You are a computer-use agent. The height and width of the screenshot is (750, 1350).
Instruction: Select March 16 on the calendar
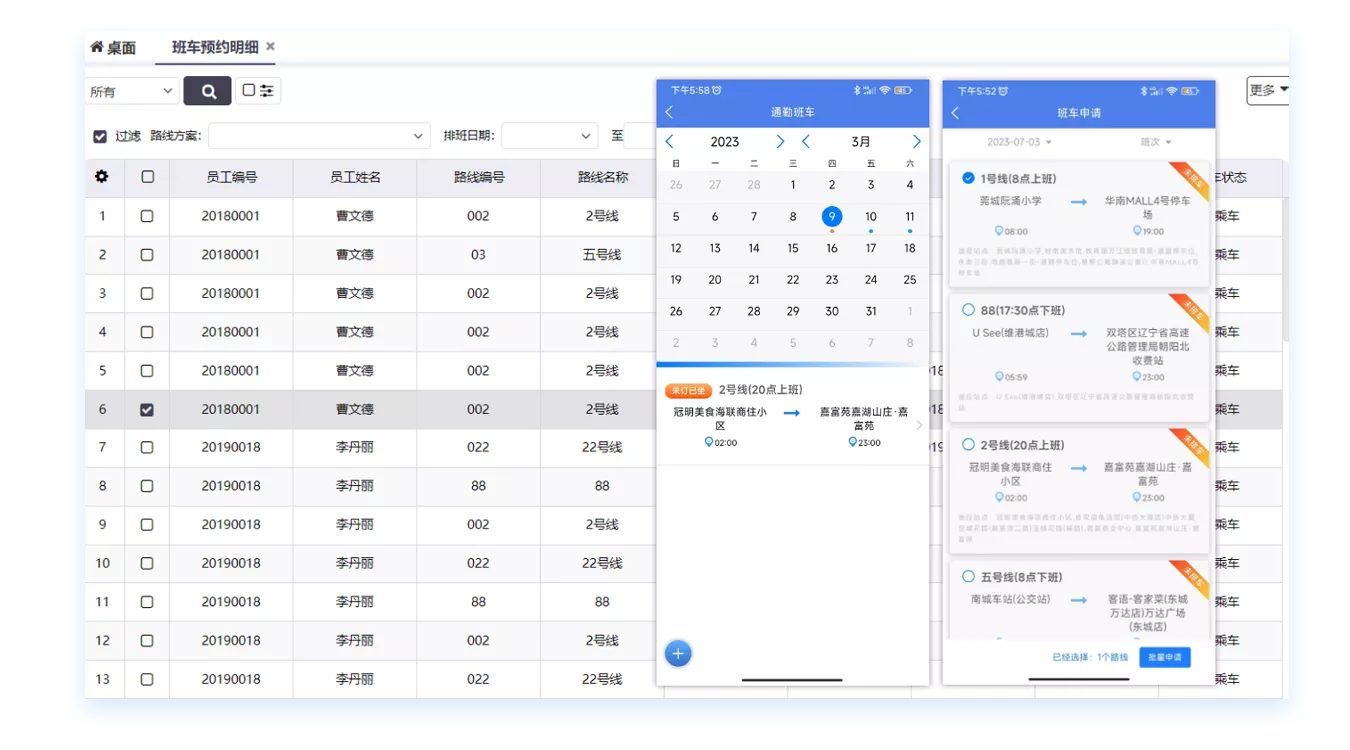click(x=832, y=248)
